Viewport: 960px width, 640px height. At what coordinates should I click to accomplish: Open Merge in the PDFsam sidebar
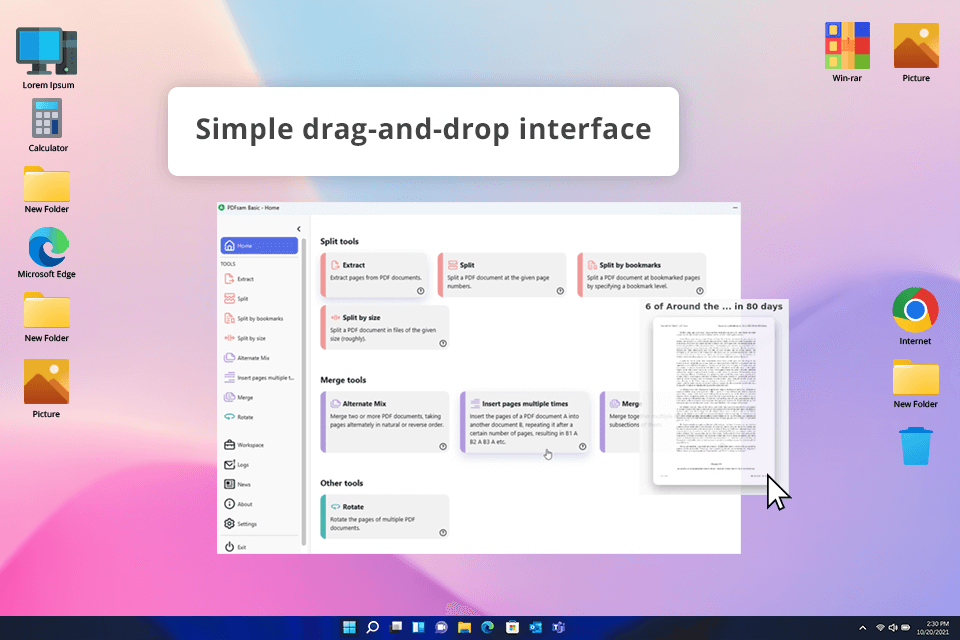(259, 397)
